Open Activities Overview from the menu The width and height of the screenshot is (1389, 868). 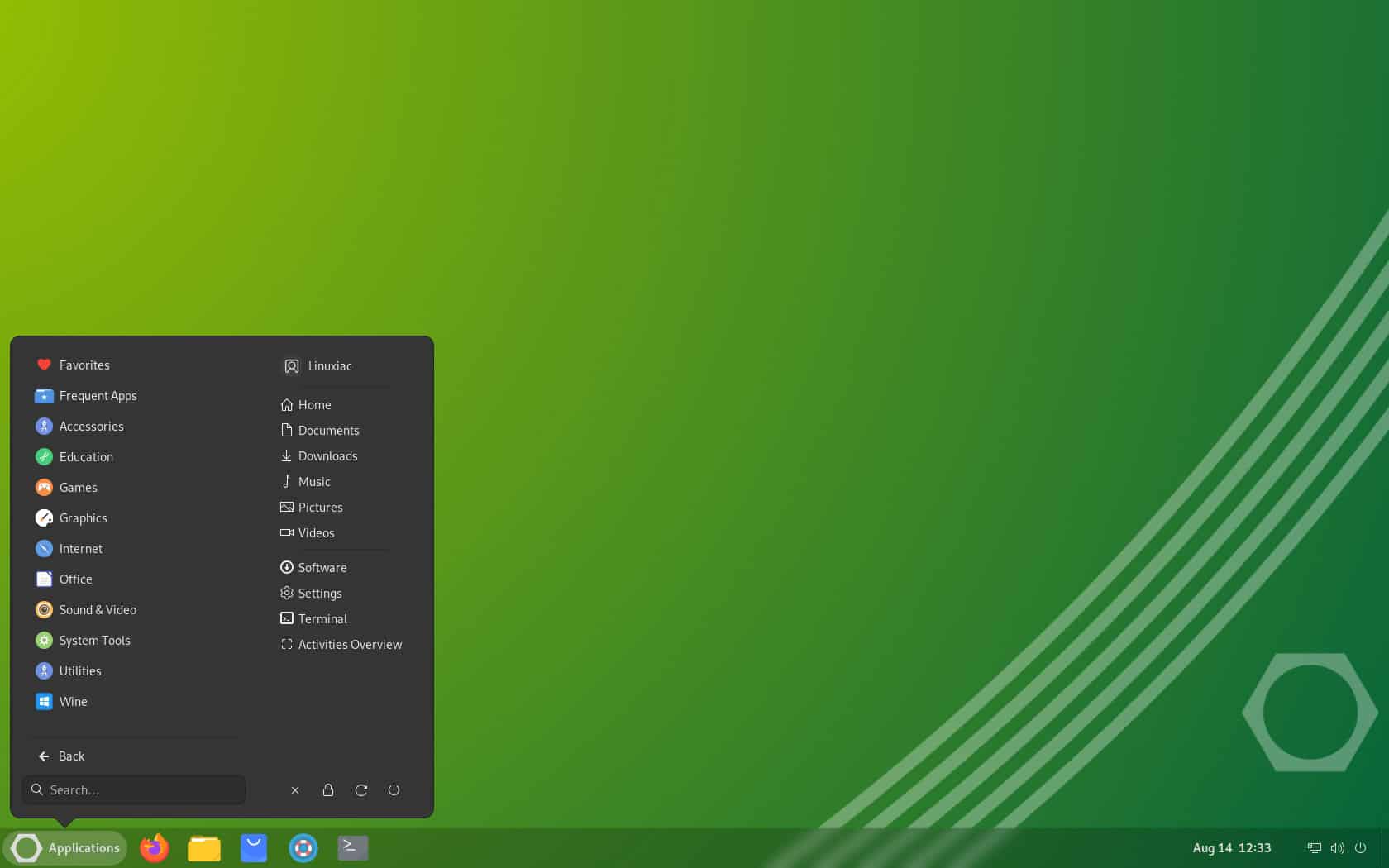[350, 644]
